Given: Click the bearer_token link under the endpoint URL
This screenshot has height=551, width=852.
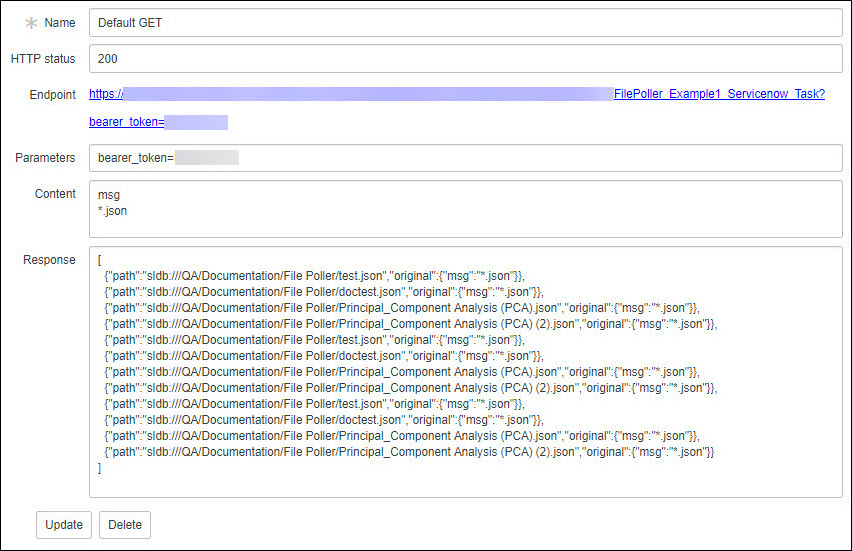Looking at the screenshot, I should point(126,123).
